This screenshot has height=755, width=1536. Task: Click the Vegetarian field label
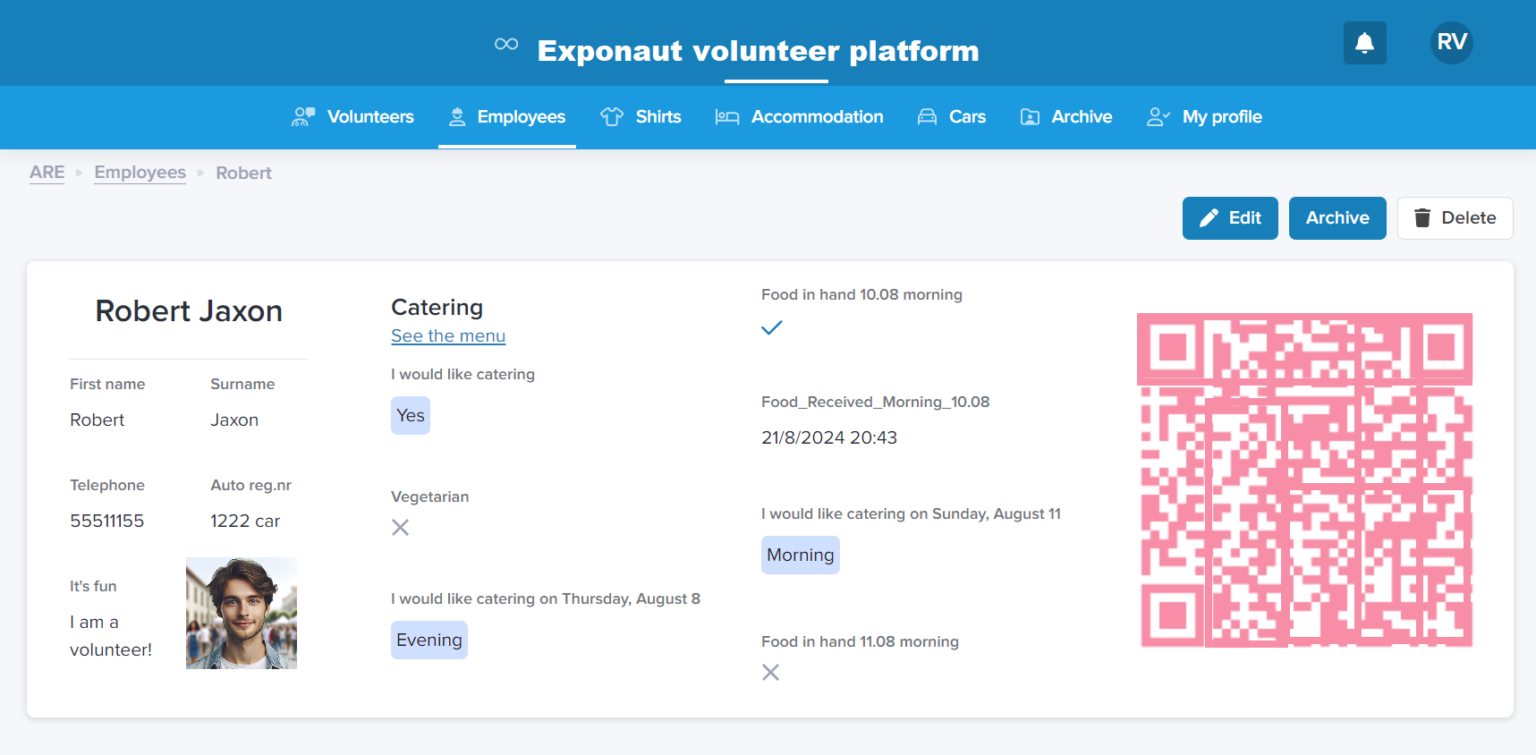[430, 497]
